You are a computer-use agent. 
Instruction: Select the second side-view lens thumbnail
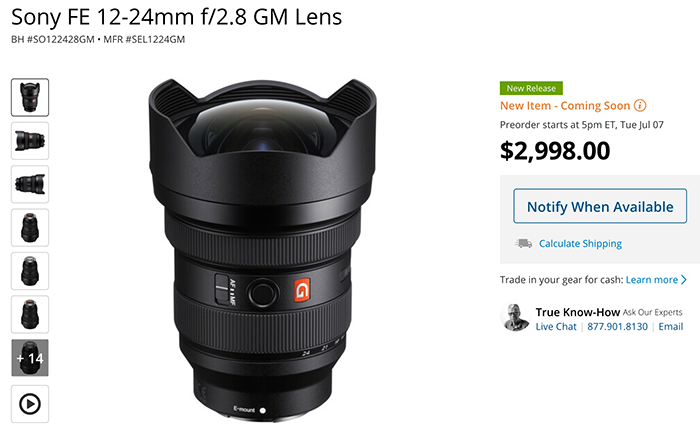30,141
